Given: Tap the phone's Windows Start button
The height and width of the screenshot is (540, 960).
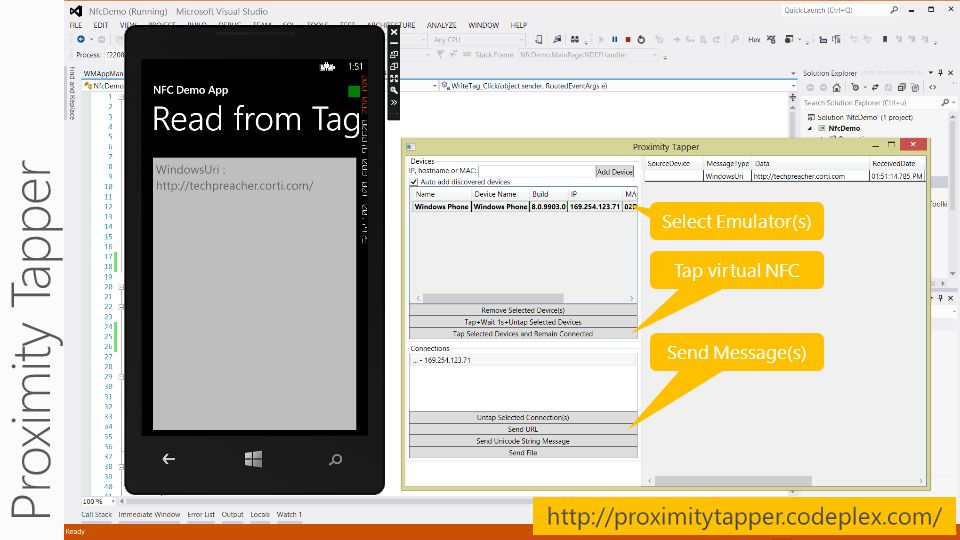Looking at the screenshot, I should pyautogui.click(x=253, y=459).
